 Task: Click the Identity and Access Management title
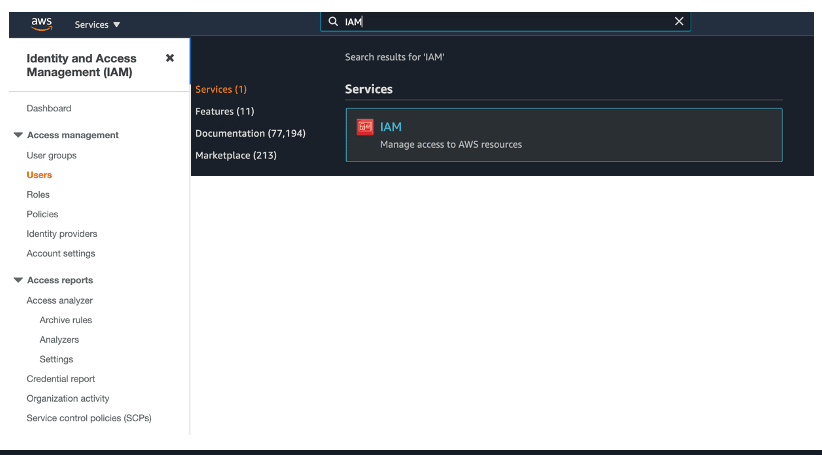coord(81,66)
